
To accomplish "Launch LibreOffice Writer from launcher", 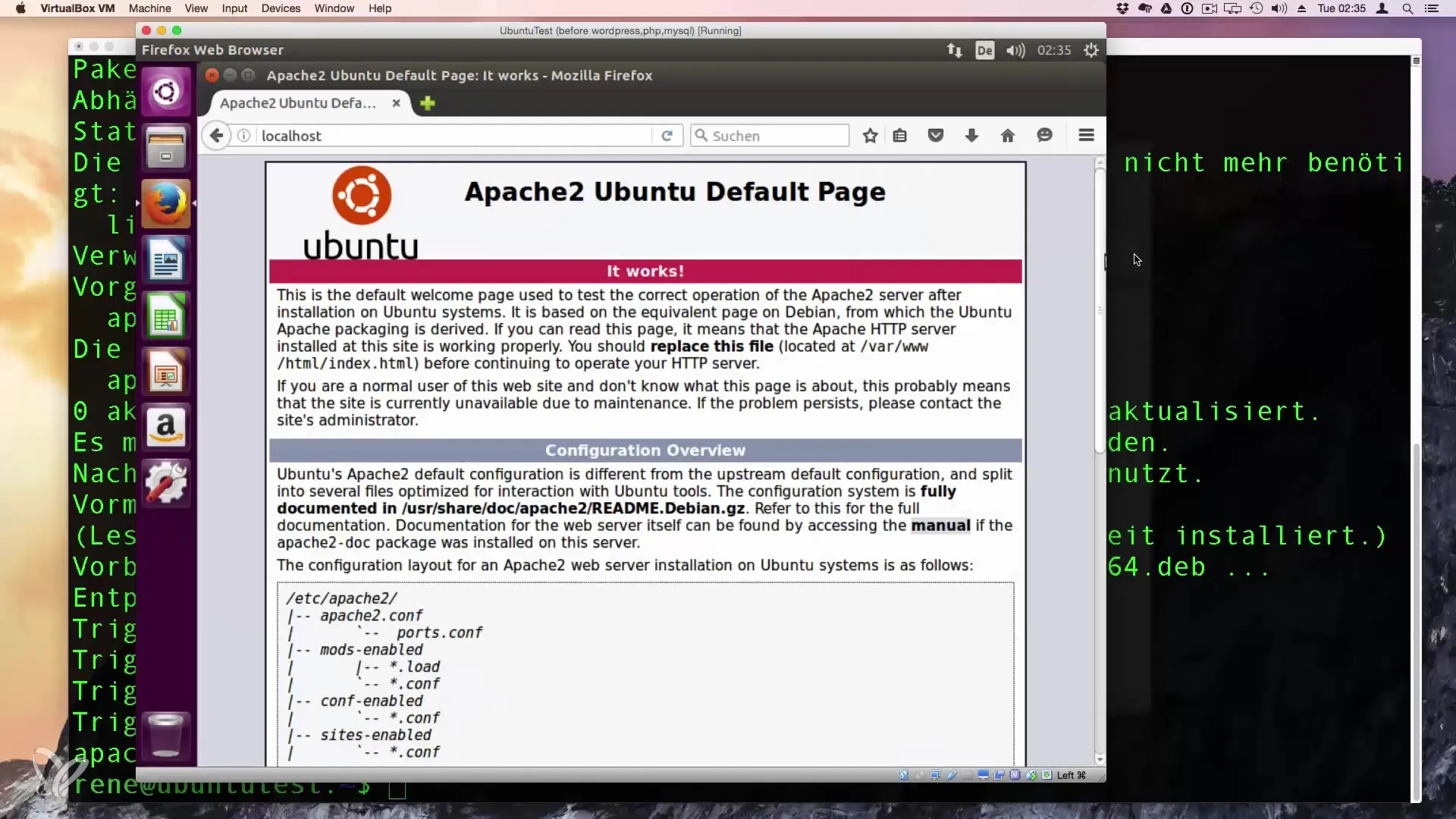I will [166, 259].
